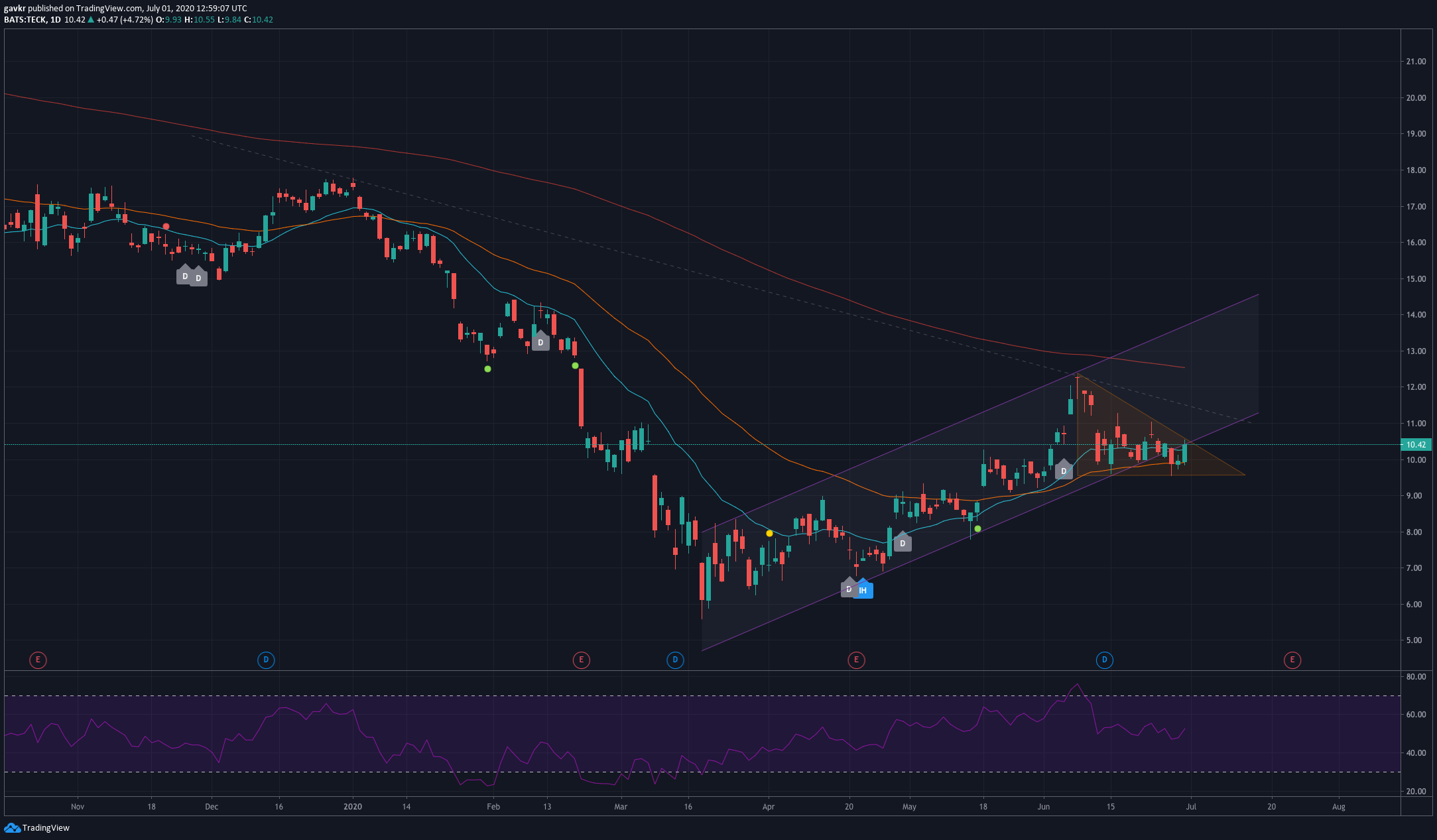Screen dimensions: 1437x840
Task: Click the TradingView.com link in header
Action: pyautogui.click(x=109, y=9)
